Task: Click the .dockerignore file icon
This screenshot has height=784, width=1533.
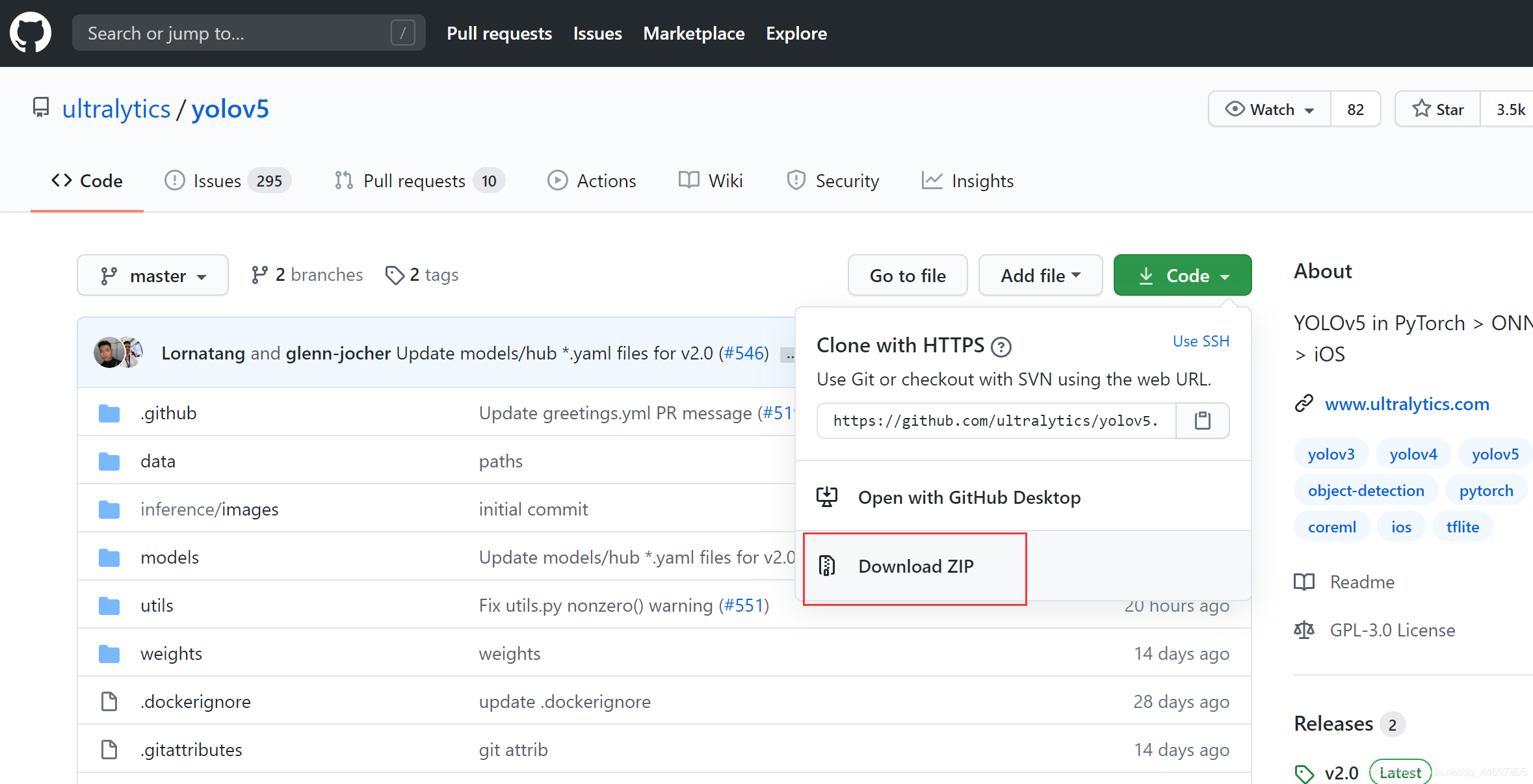Action: click(109, 701)
